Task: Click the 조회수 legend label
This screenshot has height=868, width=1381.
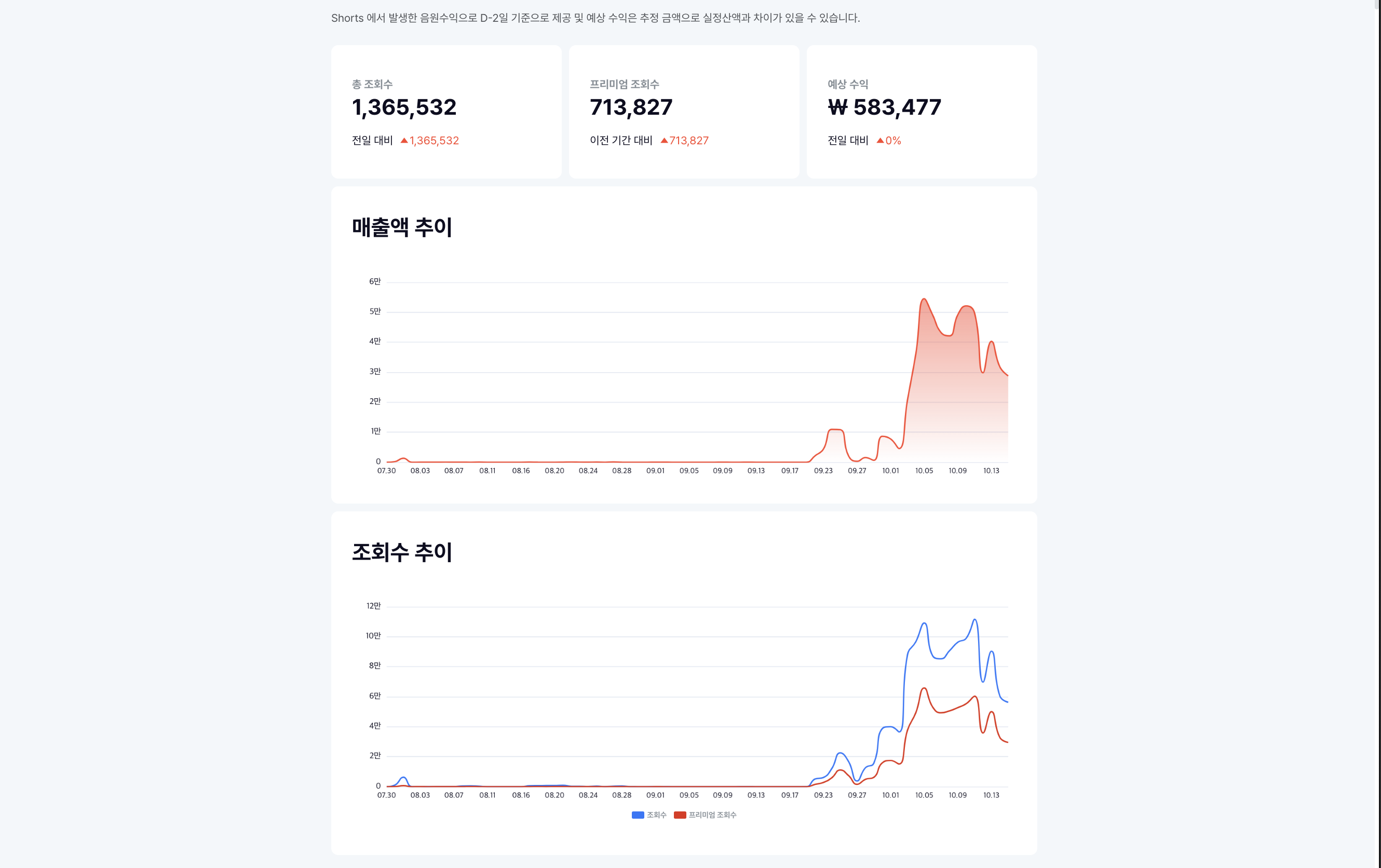Action: point(656,815)
